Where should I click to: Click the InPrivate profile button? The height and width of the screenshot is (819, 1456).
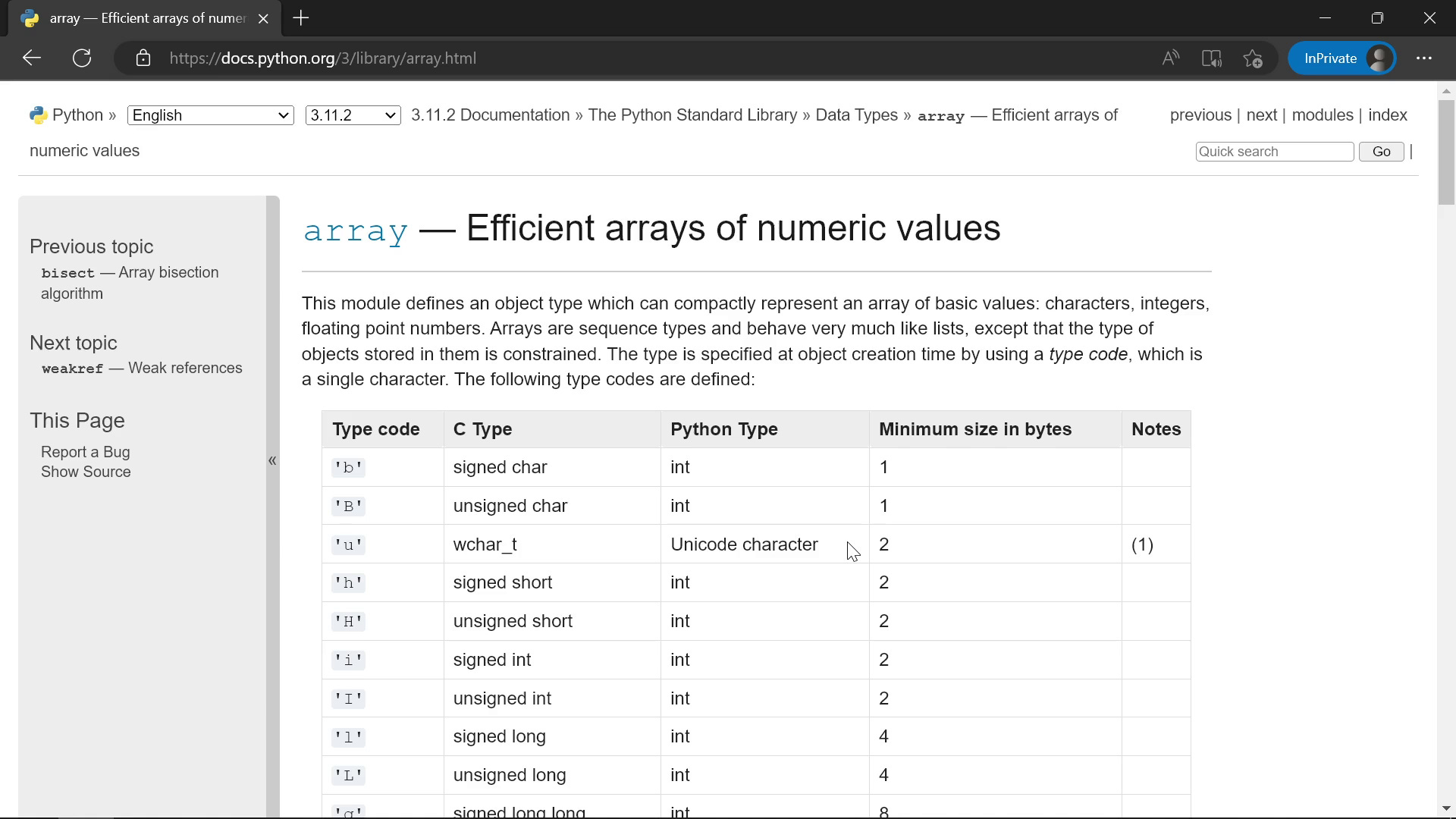1342,58
